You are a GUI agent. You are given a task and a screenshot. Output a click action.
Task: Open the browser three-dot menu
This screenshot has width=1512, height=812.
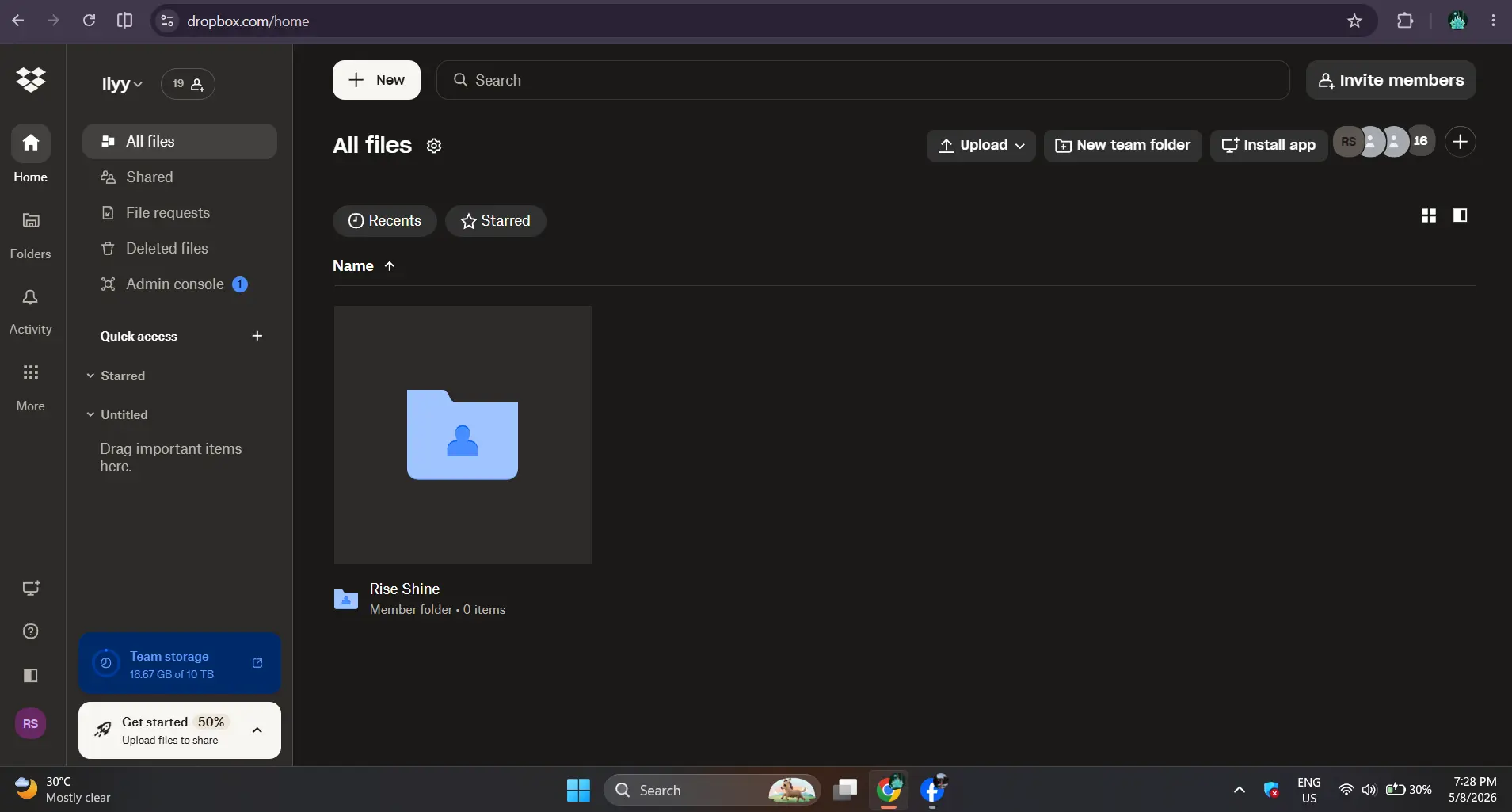(x=1494, y=21)
